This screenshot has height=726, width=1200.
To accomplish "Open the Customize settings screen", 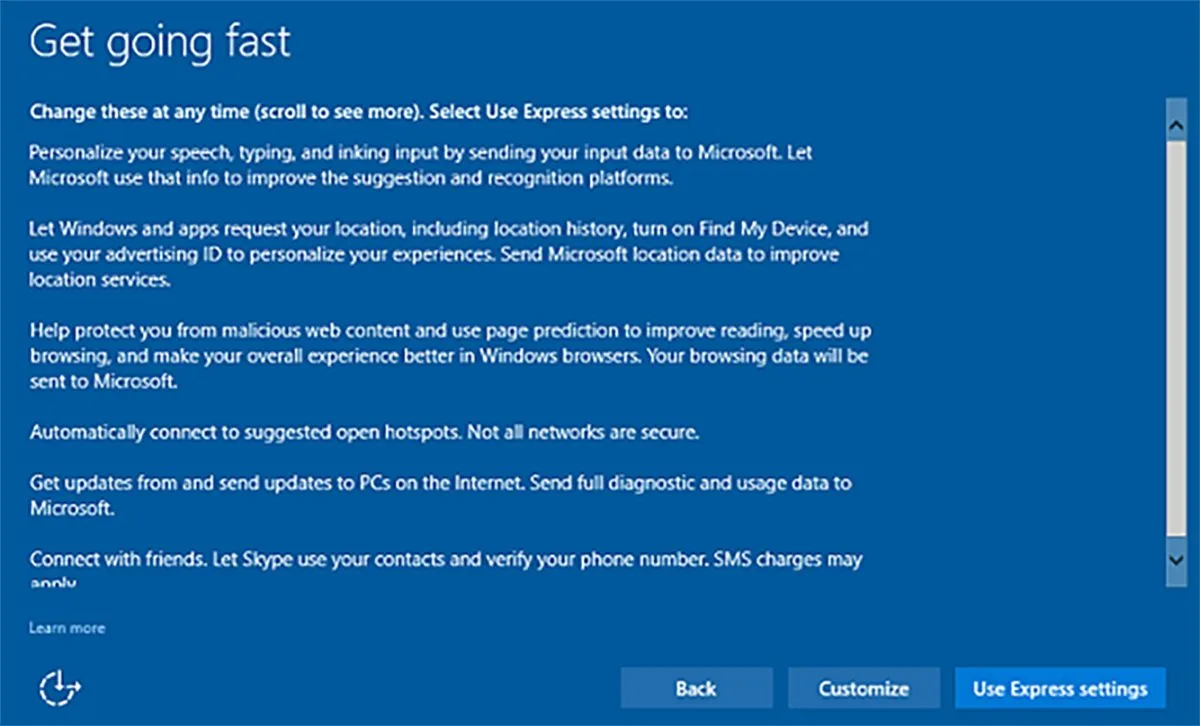I will [863, 688].
